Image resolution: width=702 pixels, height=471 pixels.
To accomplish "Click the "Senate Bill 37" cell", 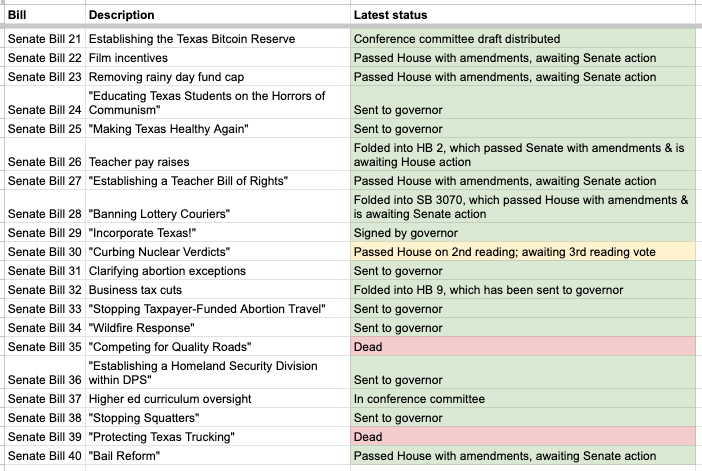I will [x=45, y=398].
